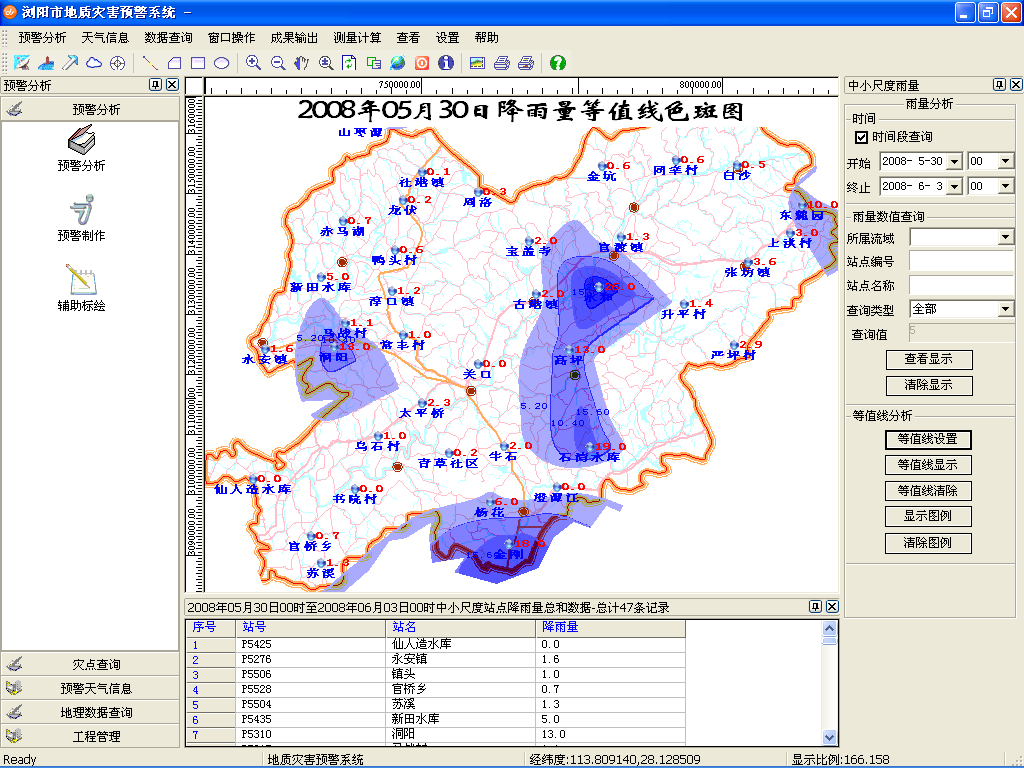
Task: Select the draw line tool
Action: click(150, 63)
